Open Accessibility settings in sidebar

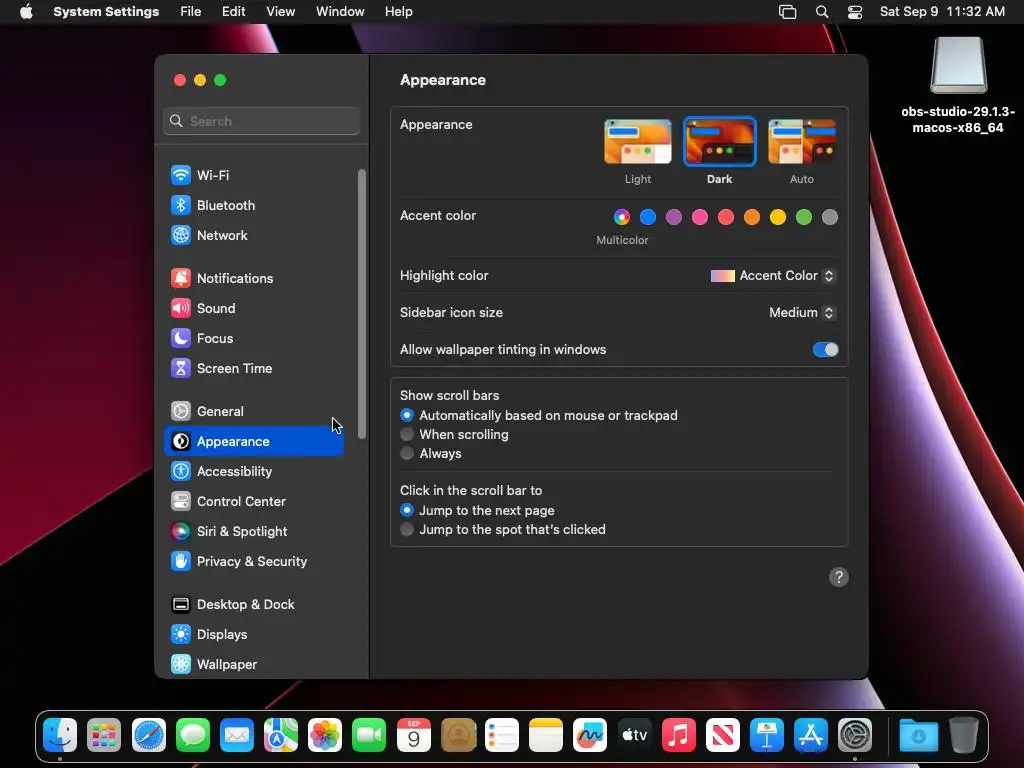[x=253, y=472]
